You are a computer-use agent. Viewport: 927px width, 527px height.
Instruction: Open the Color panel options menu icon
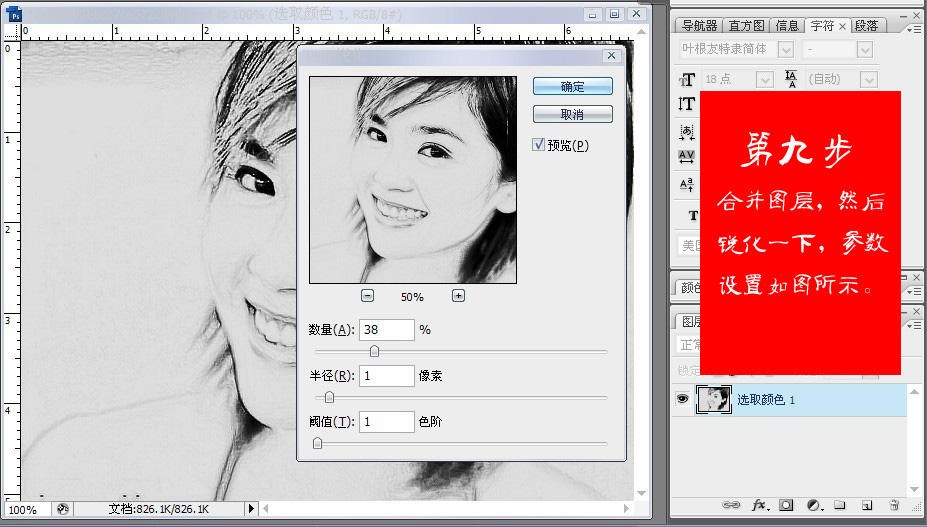coord(913,291)
